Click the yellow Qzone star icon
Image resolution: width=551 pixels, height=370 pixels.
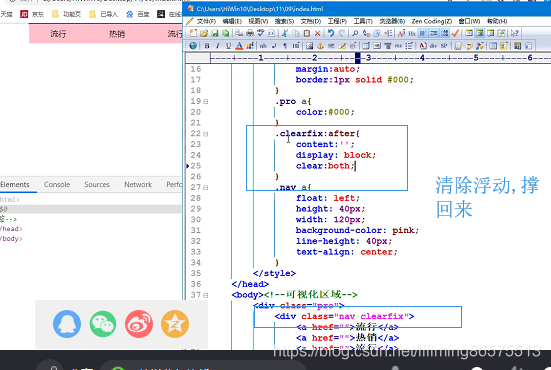point(175,324)
